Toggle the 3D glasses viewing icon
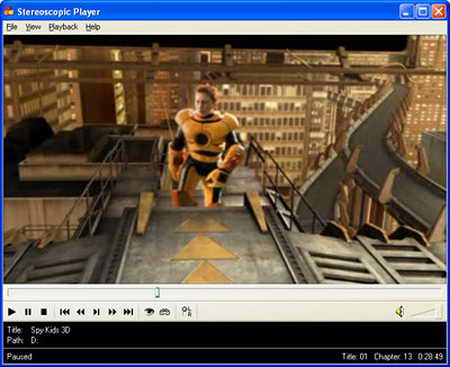The width and height of the screenshot is (450, 367). (x=165, y=312)
